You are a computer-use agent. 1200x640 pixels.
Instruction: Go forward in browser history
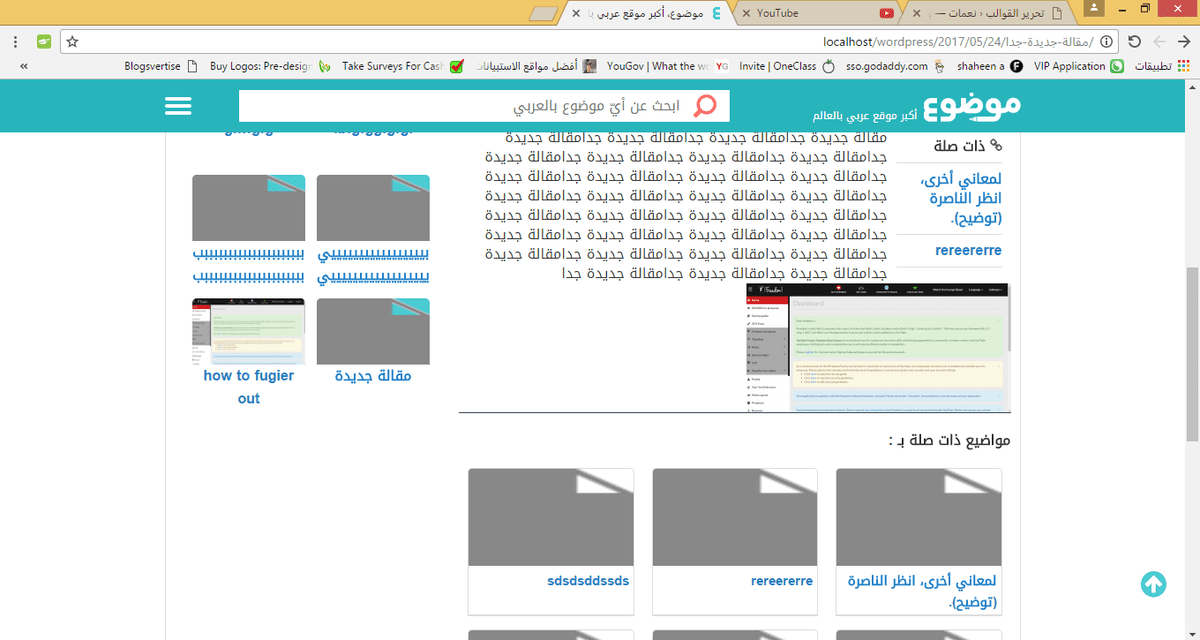pos(1160,42)
